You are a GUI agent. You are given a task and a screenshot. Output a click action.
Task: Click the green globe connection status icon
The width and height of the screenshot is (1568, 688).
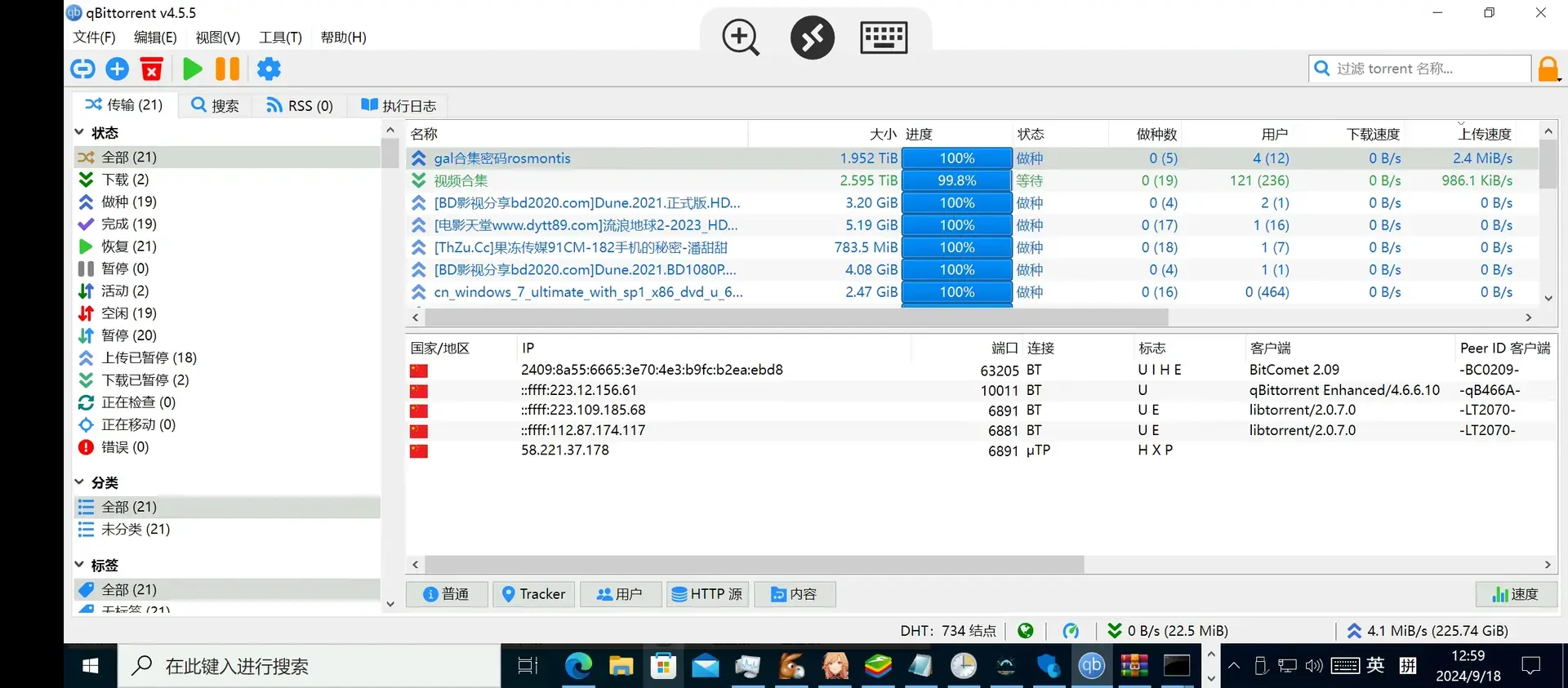click(x=1026, y=631)
